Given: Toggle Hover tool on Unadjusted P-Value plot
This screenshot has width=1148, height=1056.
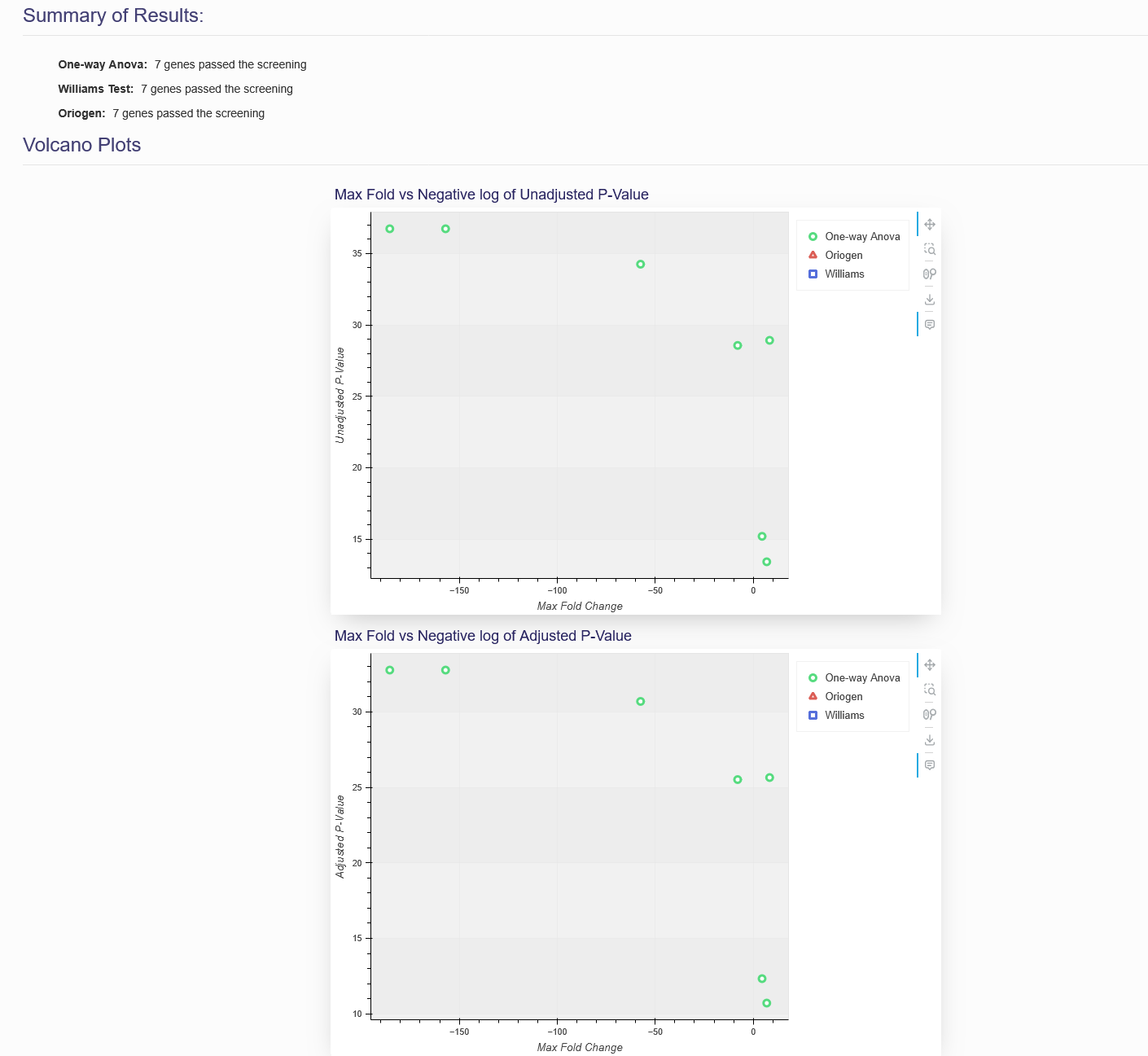Looking at the screenshot, I should click(x=929, y=324).
